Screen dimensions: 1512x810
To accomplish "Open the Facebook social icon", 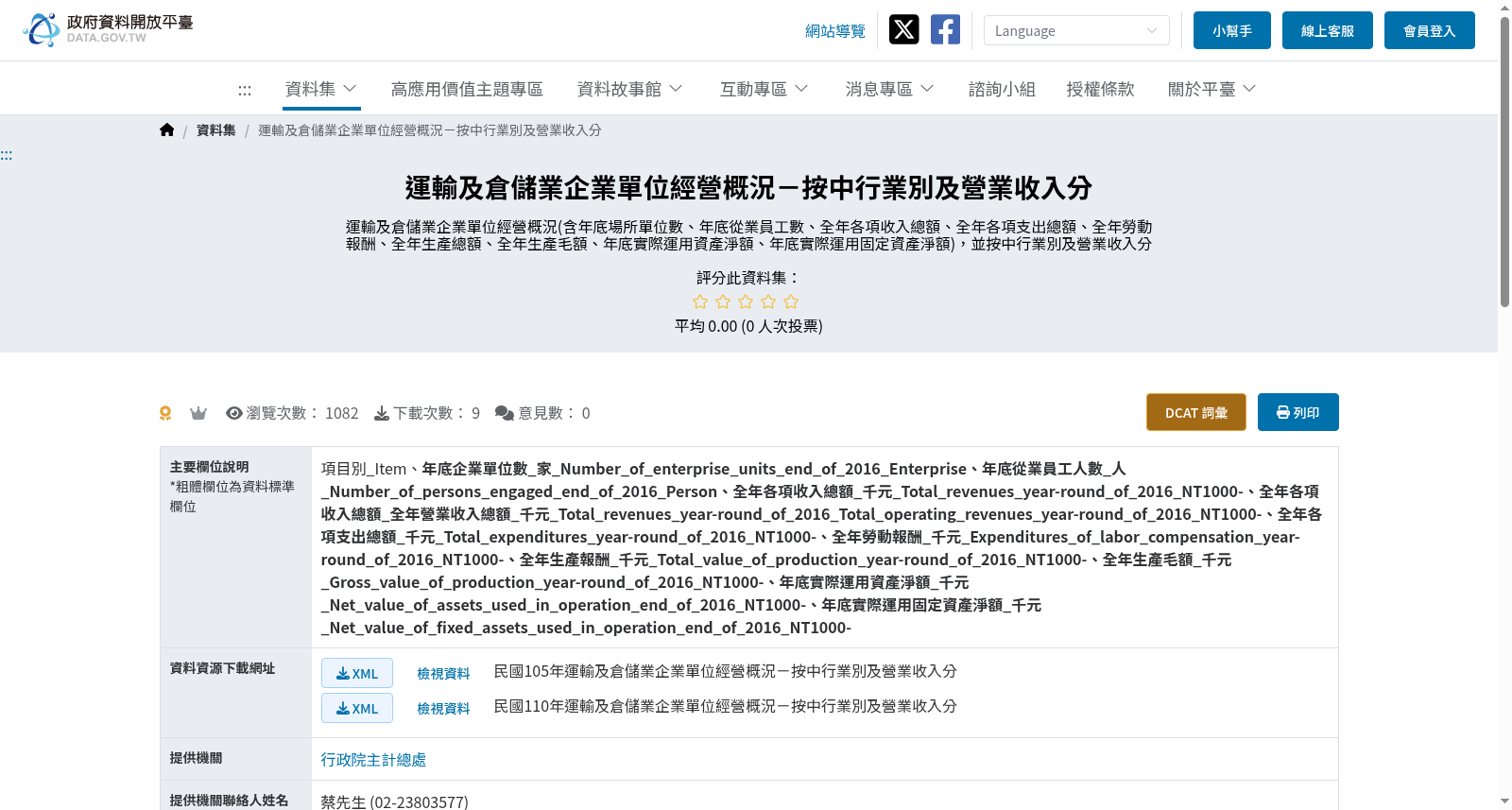I will point(945,29).
